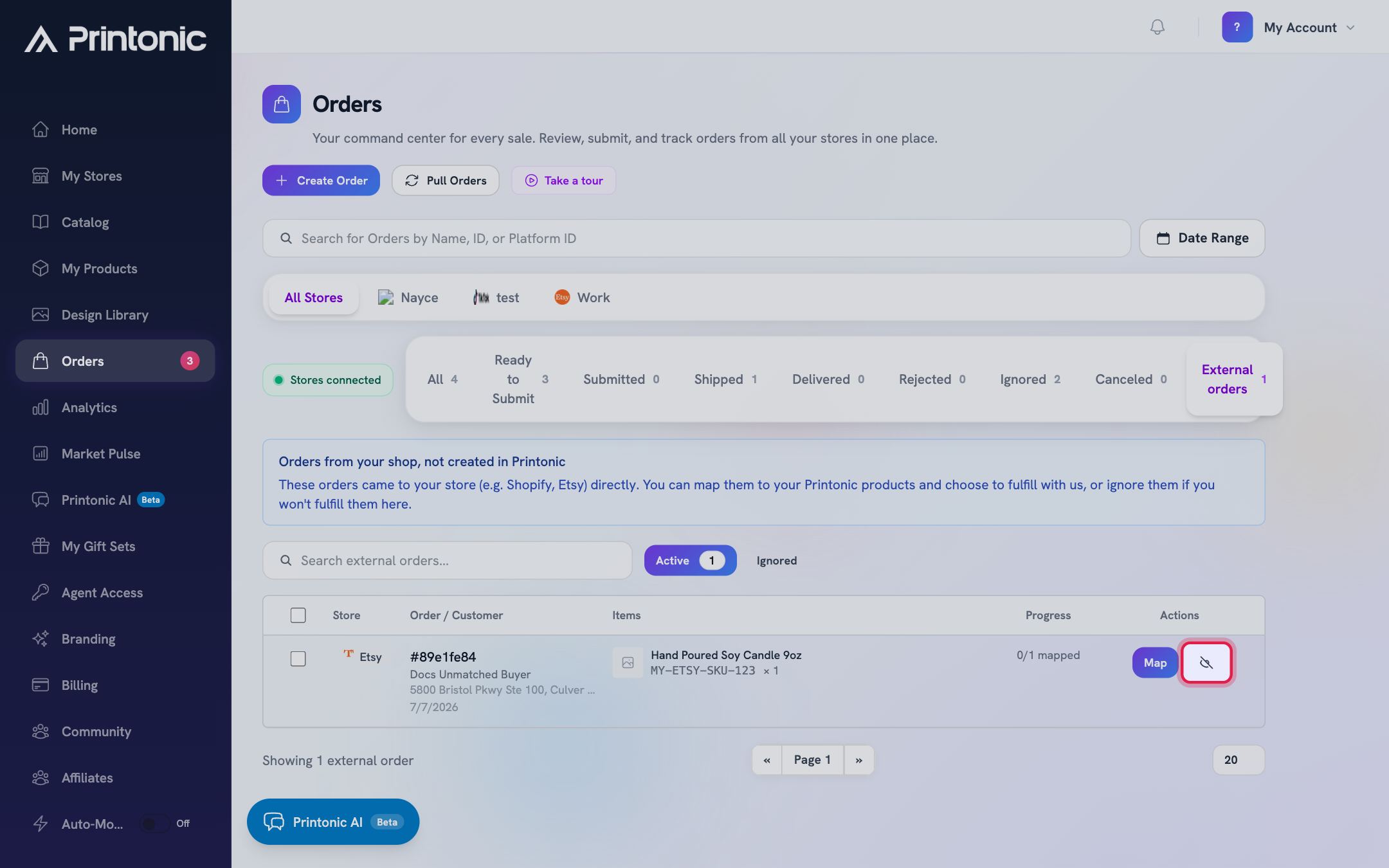Open Billing page
This screenshot has width=1389, height=868.
[115, 685]
